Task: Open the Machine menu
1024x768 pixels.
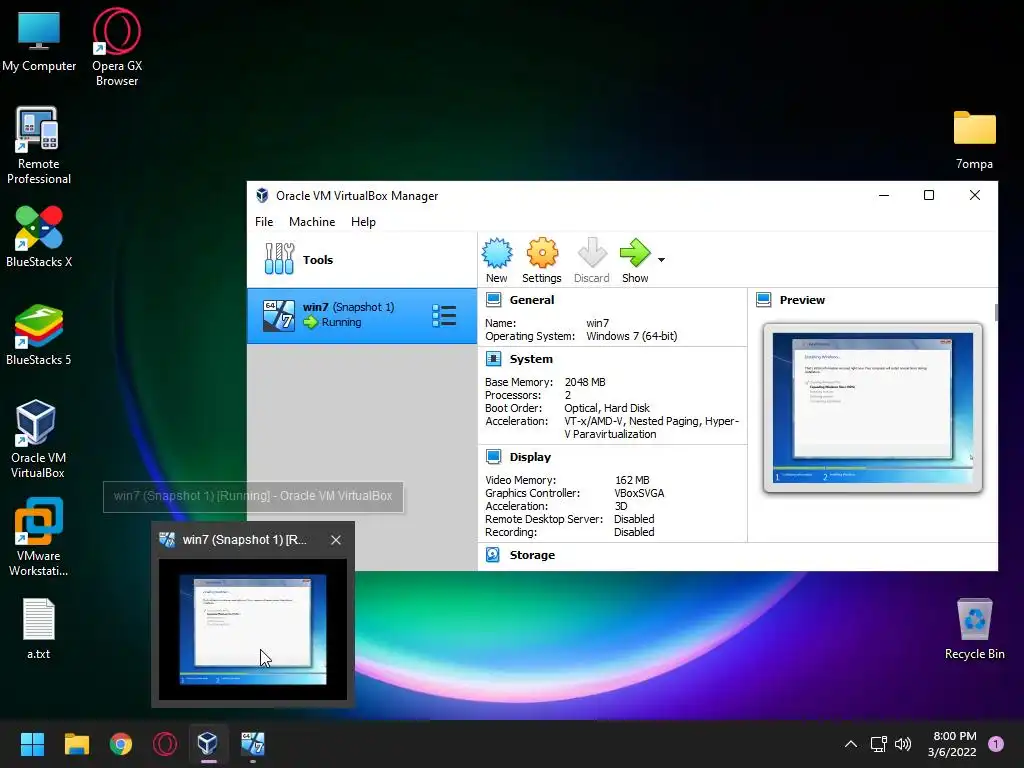Action: (x=312, y=222)
